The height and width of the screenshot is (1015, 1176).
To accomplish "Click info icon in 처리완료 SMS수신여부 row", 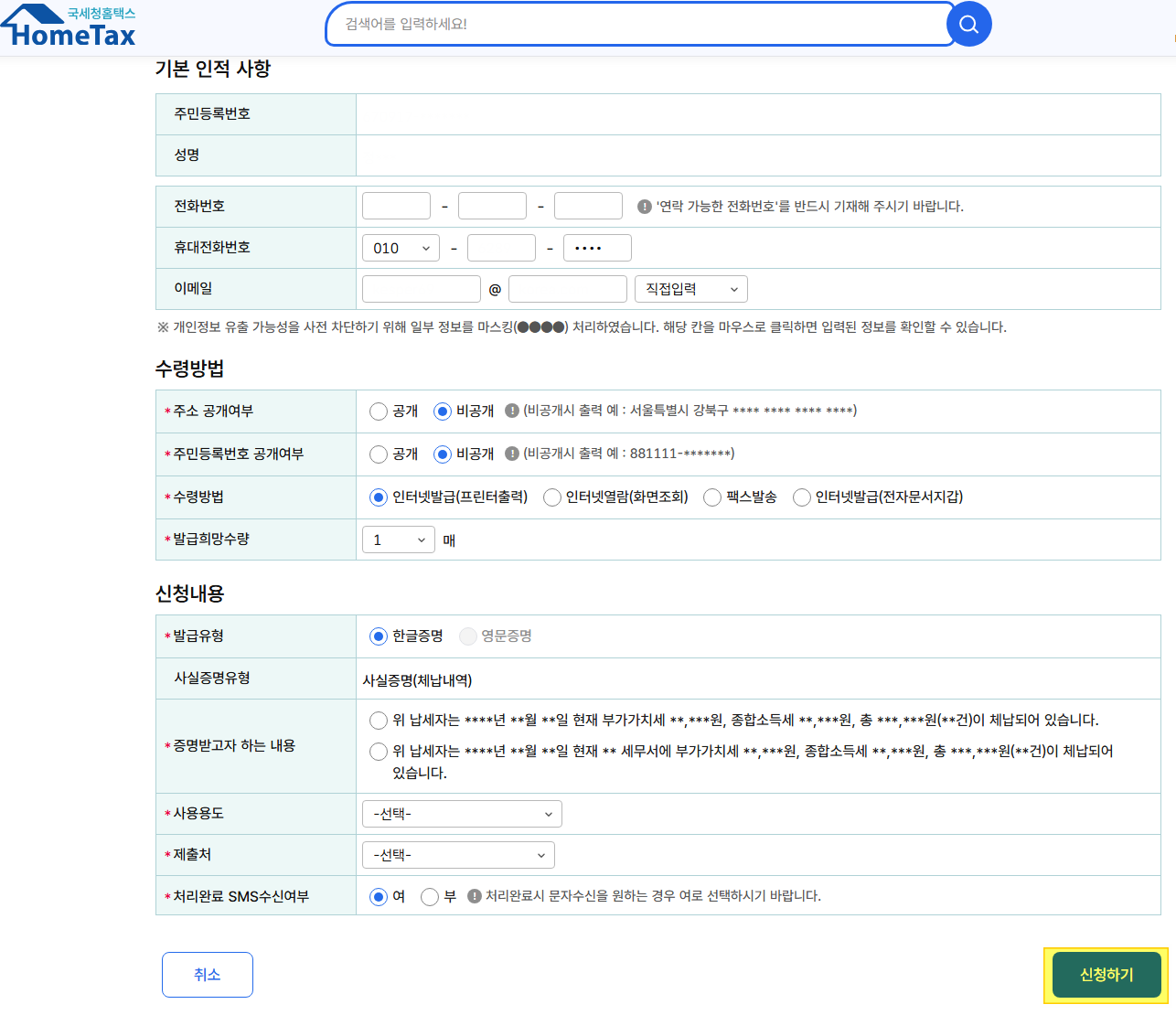I will tap(475, 896).
